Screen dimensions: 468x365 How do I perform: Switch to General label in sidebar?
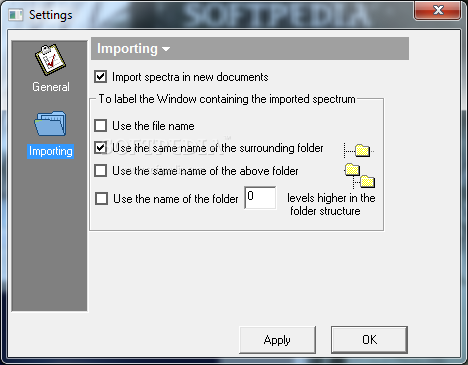(51, 87)
